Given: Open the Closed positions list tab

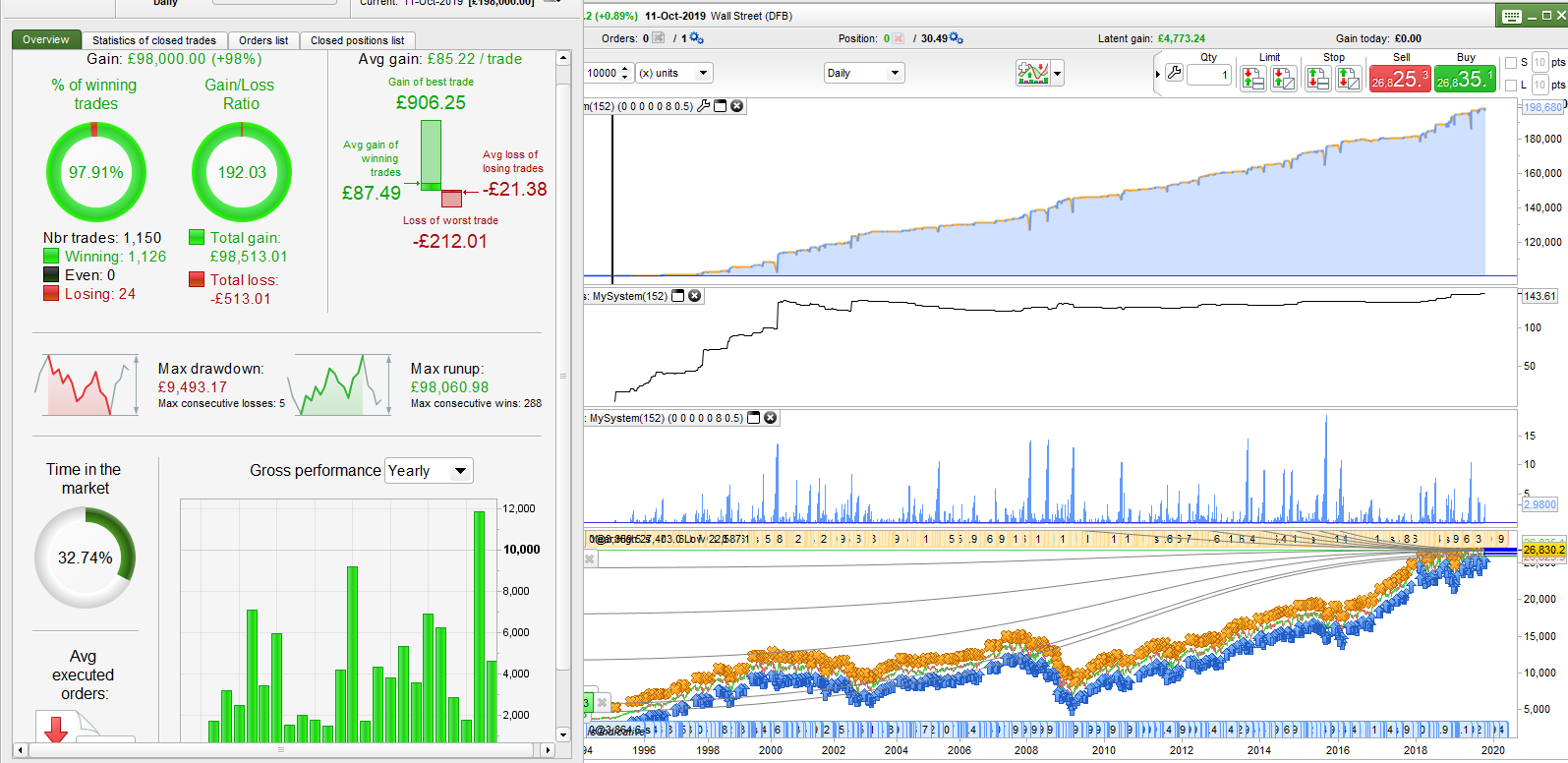Looking at the screenshot, I should click(357, 40).
